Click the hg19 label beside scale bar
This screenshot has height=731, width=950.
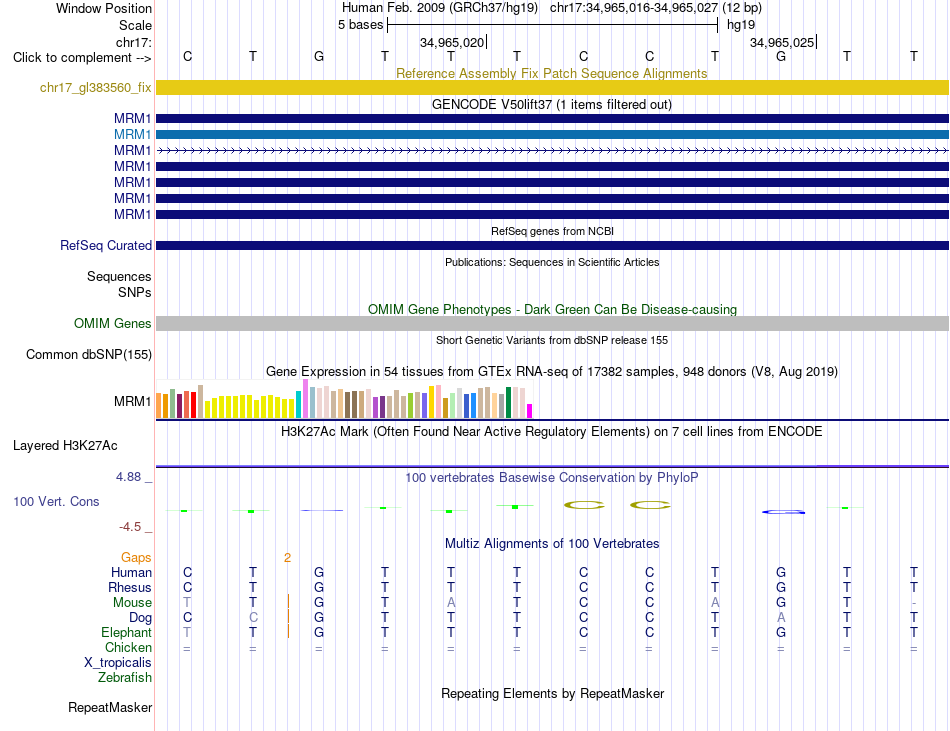click(741, 25)
